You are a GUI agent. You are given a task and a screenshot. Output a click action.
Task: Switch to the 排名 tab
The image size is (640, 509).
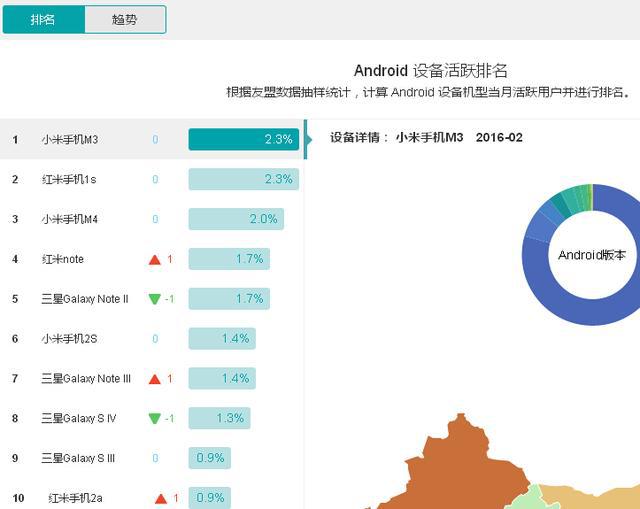coord(44,20)
